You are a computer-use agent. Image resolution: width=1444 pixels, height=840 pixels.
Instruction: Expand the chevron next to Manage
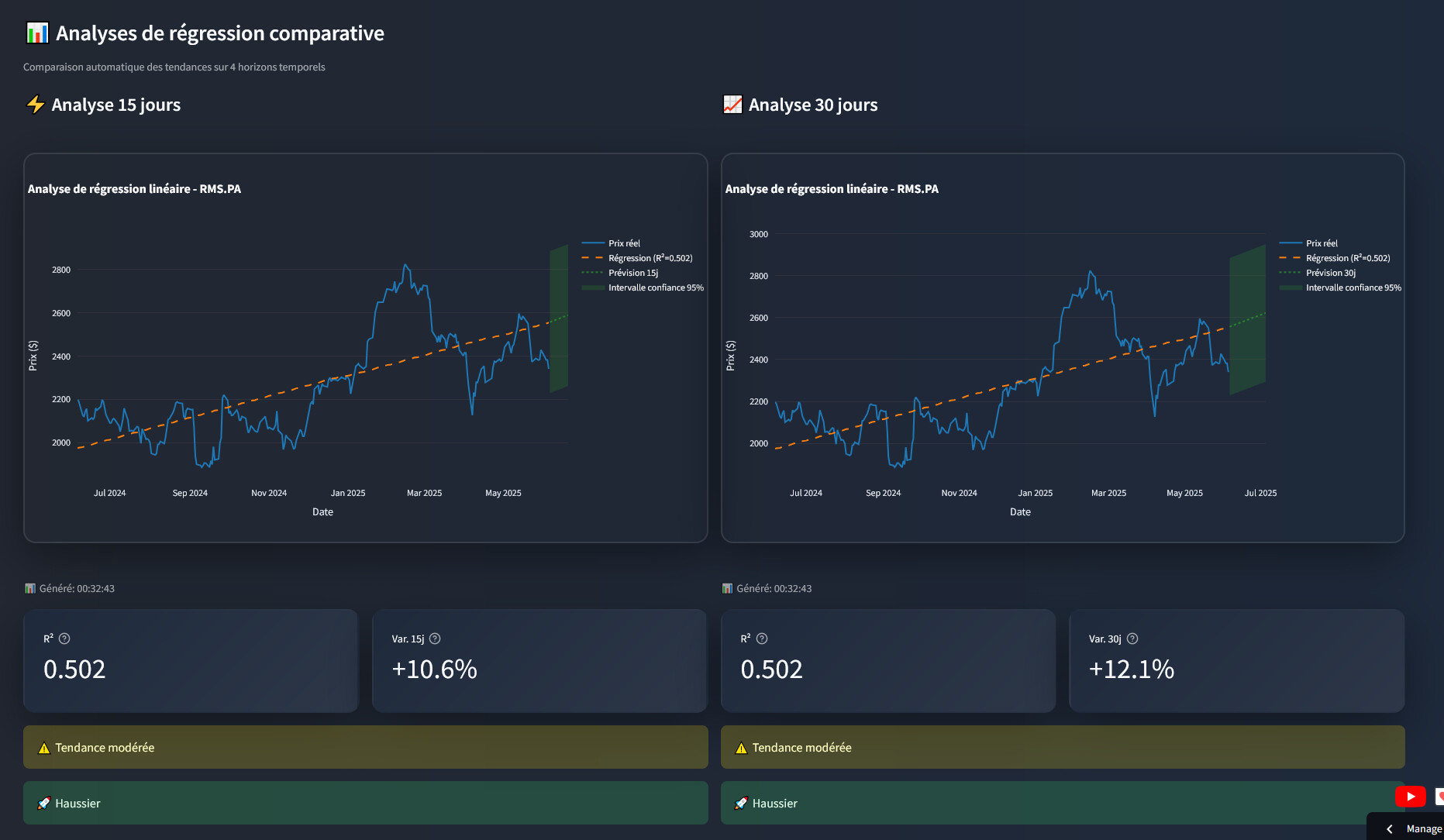pos(1389,829)
